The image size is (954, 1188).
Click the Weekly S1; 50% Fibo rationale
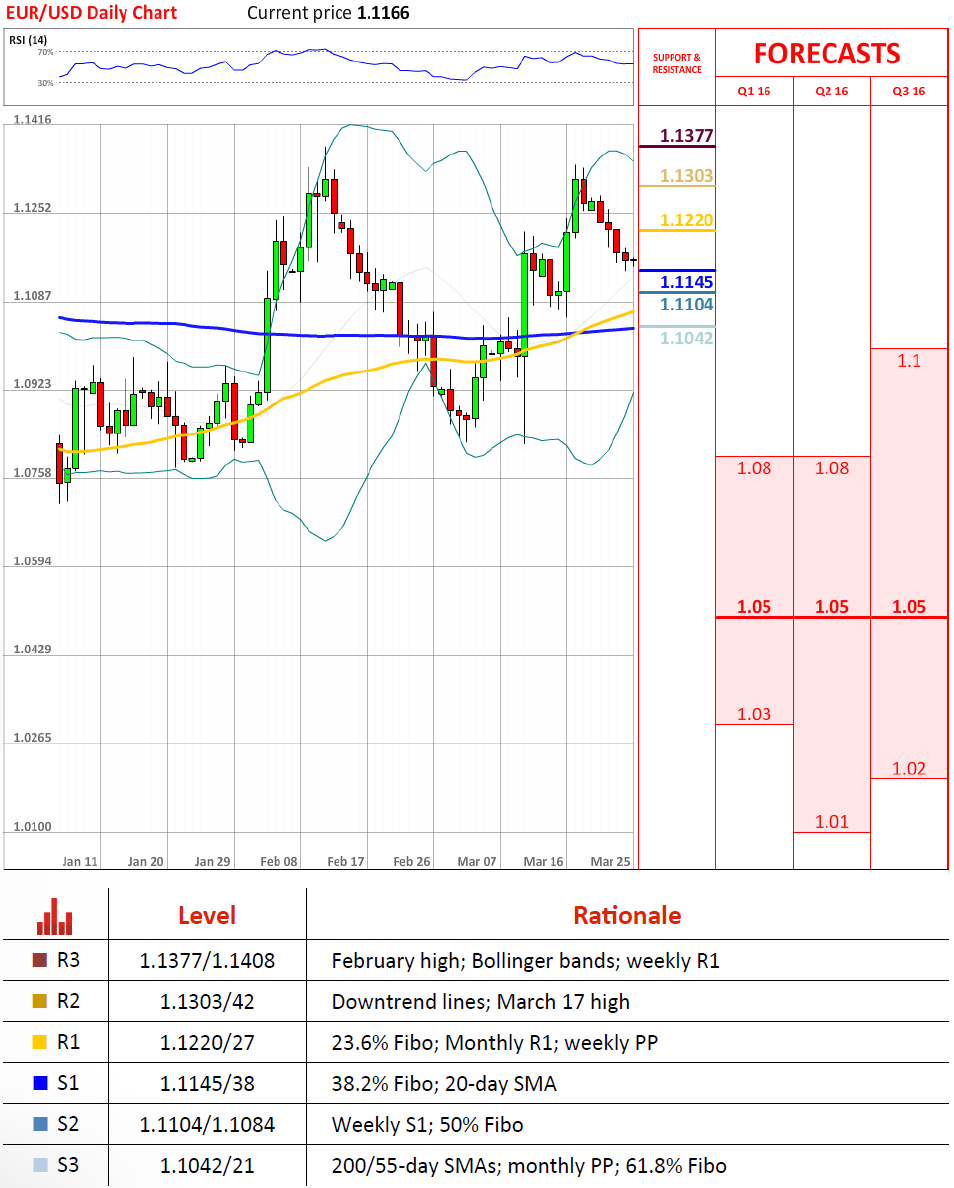427,1124
